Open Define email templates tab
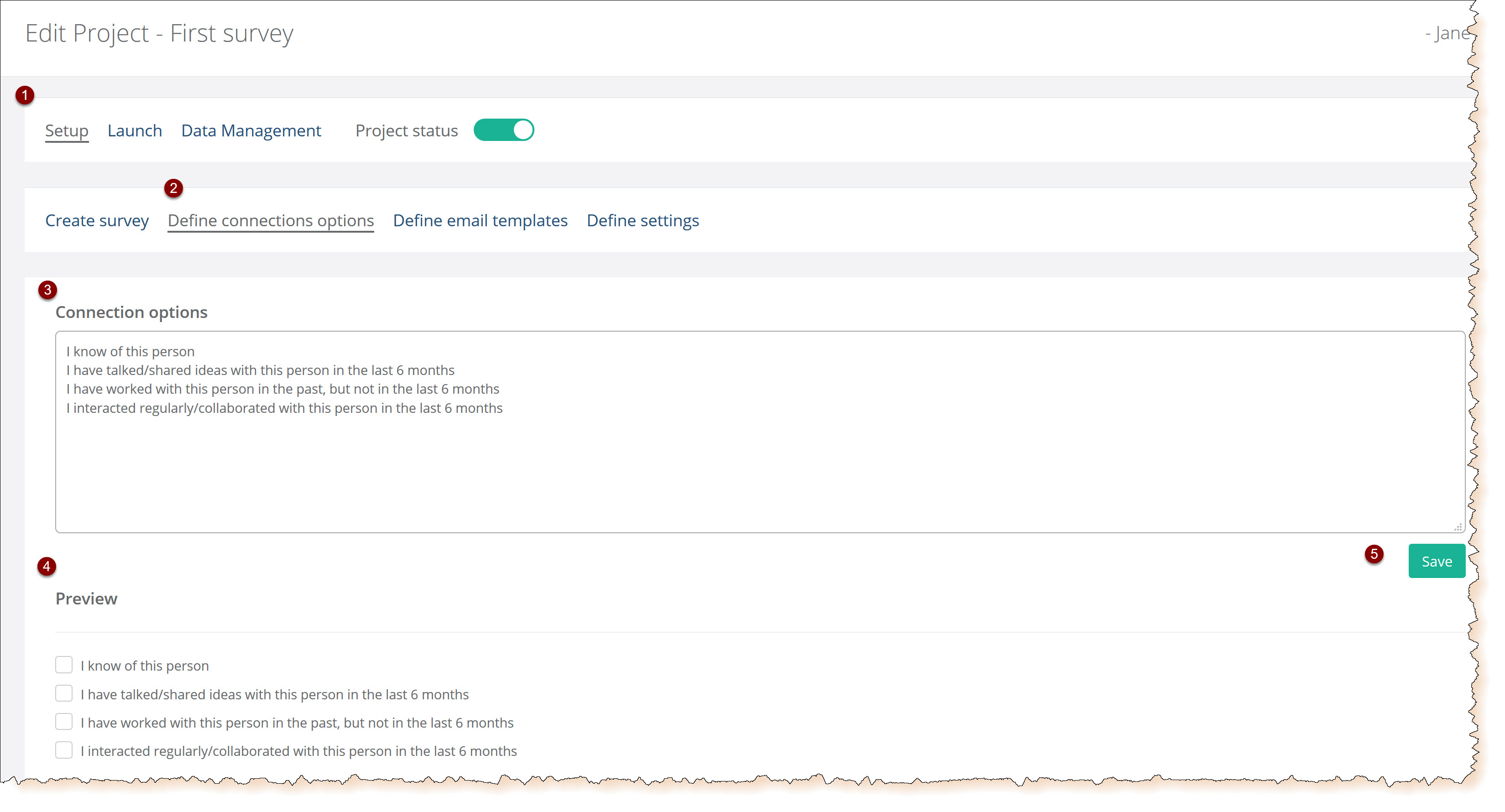 [x=480, y=220]
